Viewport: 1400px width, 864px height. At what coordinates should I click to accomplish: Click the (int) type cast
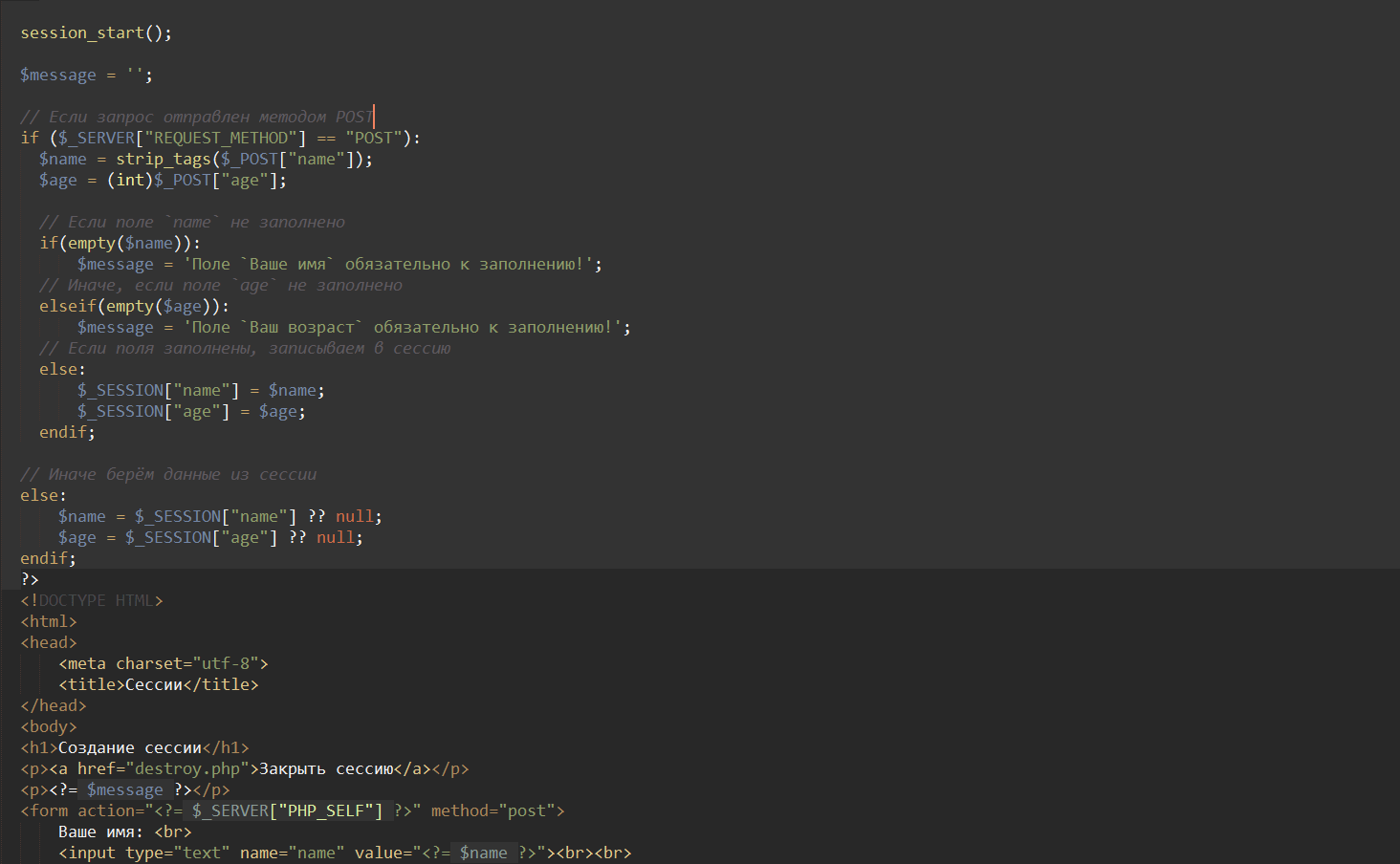[129, 180]
